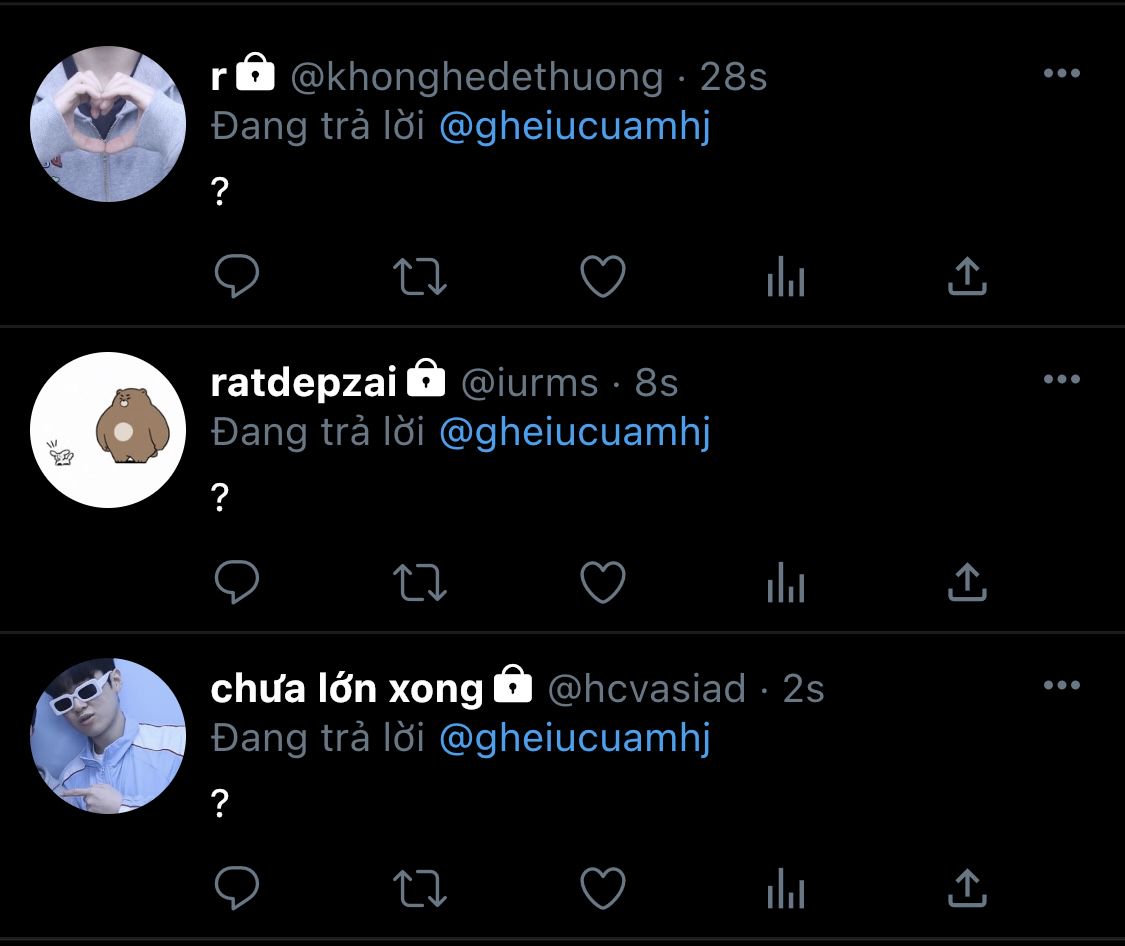Viewport: 1125px width, 946px height.
Task: Reply to the @khonghedethuong tweet
Action: pos(237,276)
